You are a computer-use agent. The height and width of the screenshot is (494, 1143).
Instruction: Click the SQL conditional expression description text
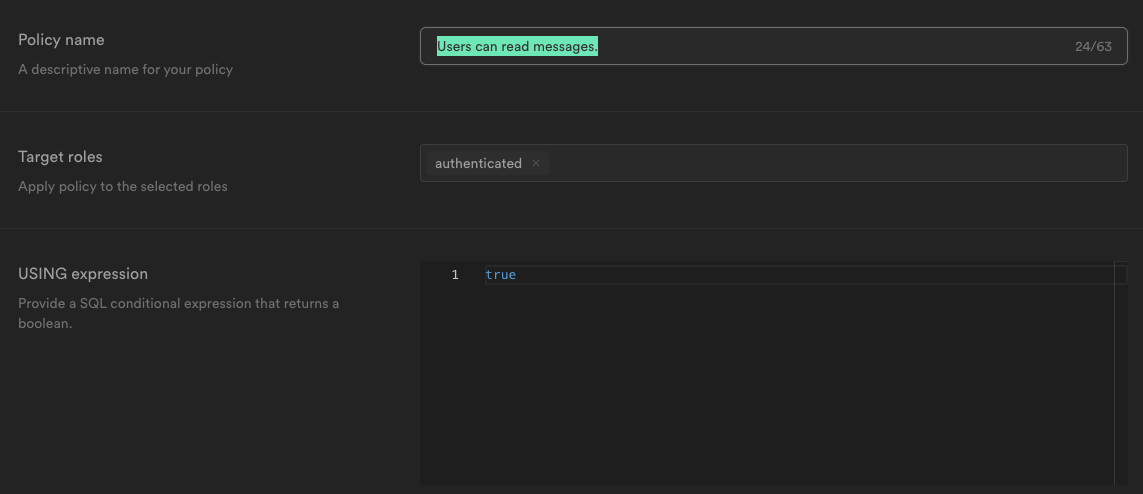(179, 313)
